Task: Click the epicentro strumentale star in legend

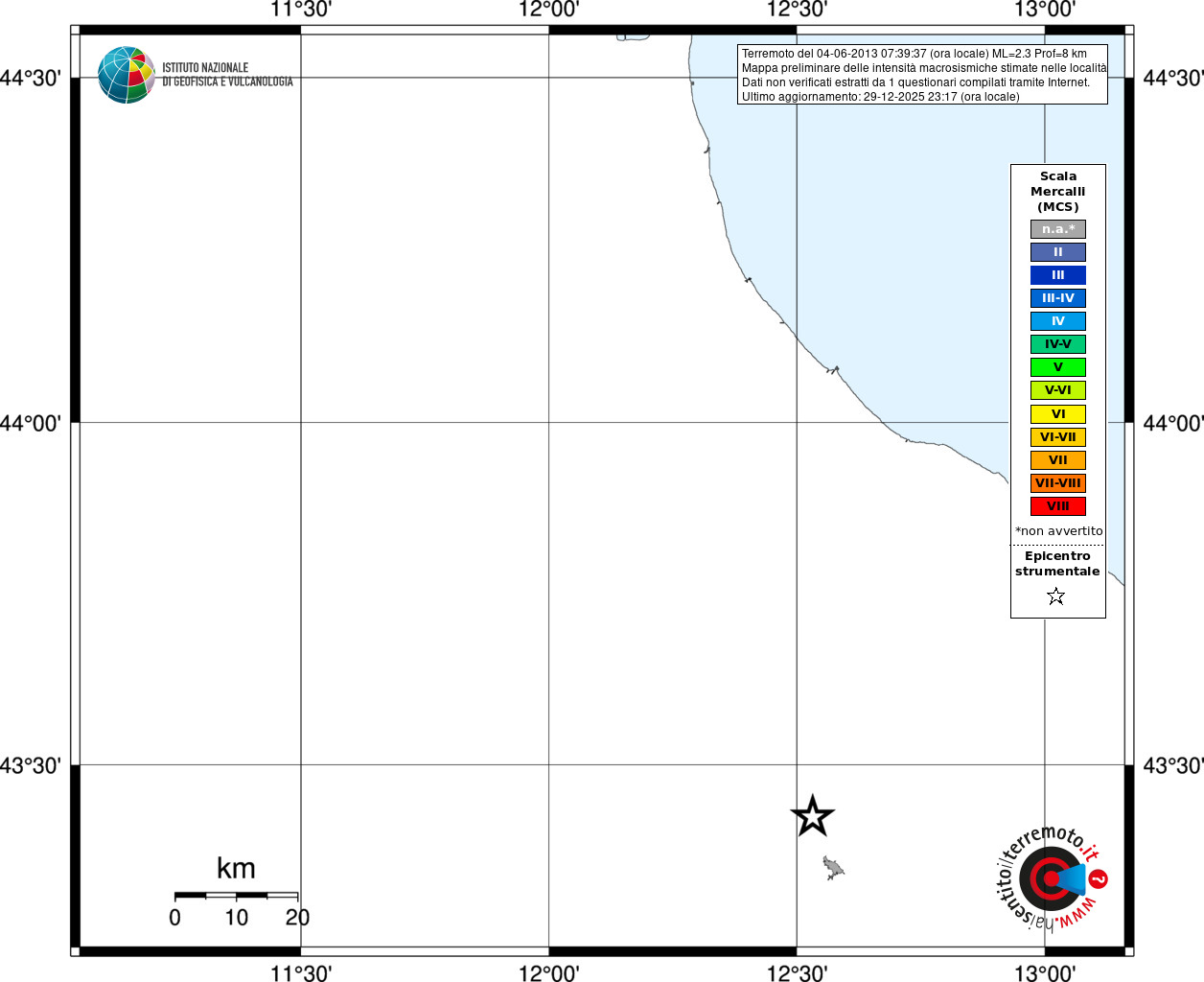Action: click(x=1056, y=596)
